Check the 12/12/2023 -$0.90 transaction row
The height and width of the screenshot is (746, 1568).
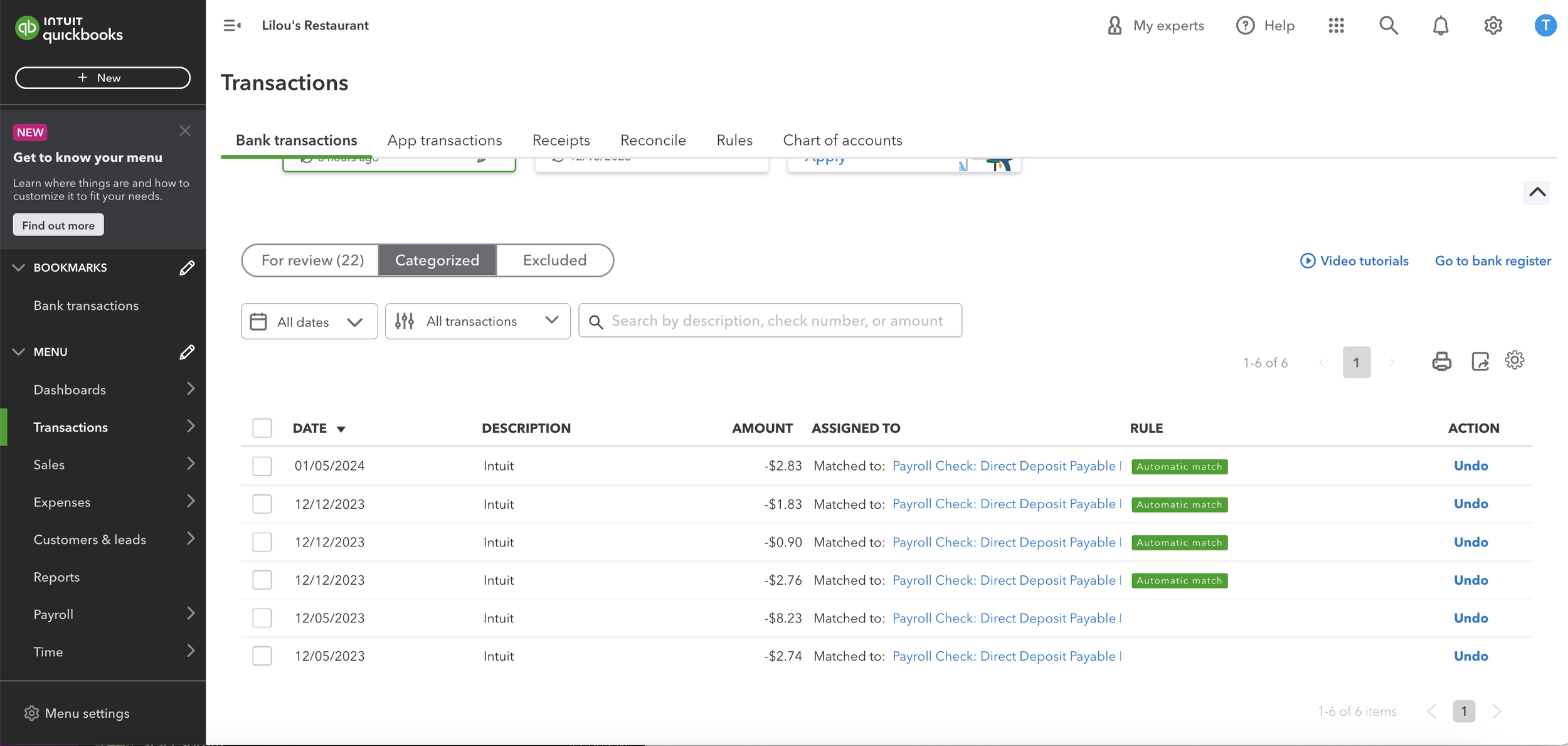[x=262, y=542]
